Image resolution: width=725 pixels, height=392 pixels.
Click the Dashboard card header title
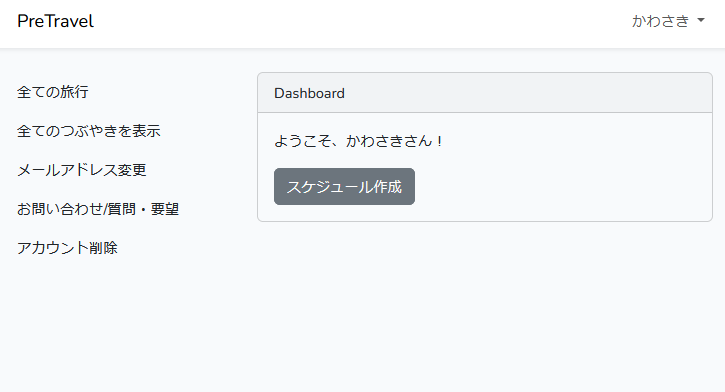309,93
